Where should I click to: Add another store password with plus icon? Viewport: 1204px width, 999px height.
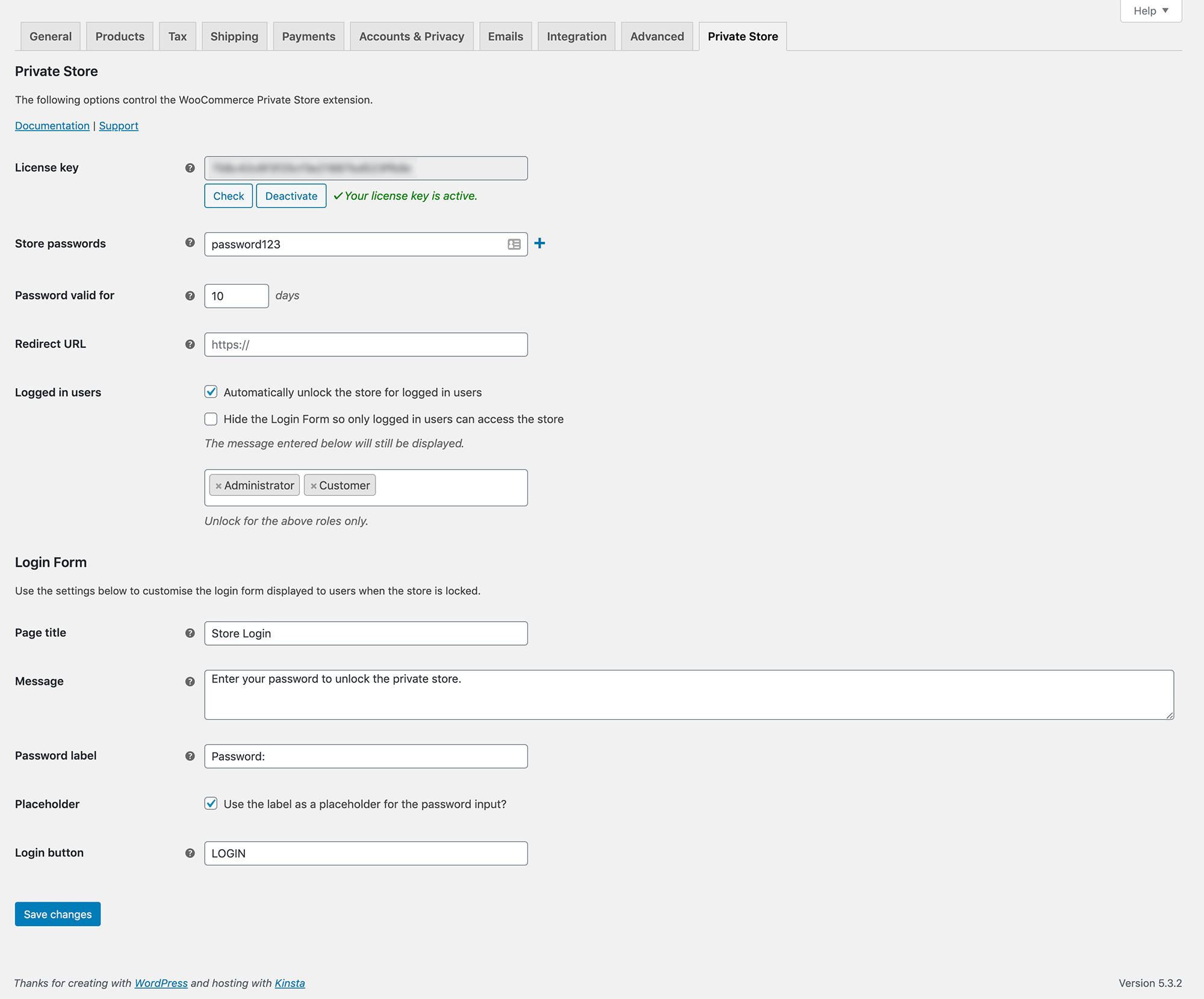(x=540, y=244)
